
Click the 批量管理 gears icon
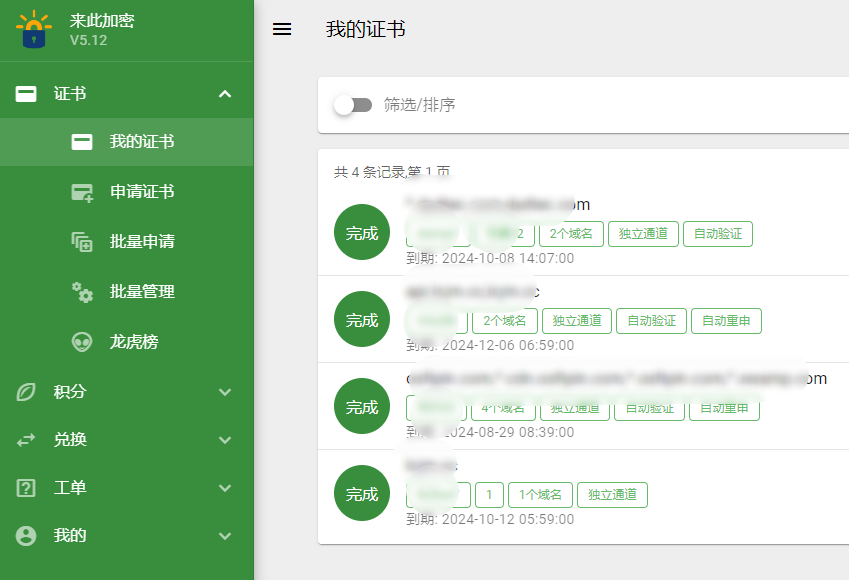click(82, 292)
